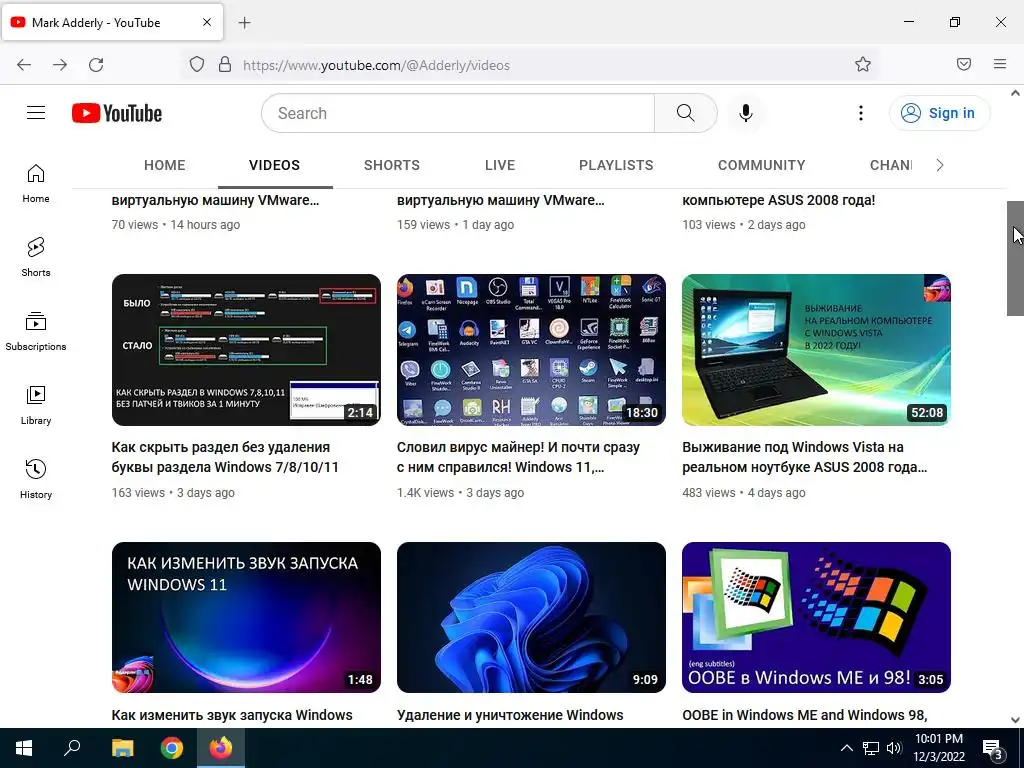This screenshot has height=768, width=1024.
Task: Open Library in sidebar
Action: [x=36, y=406]
